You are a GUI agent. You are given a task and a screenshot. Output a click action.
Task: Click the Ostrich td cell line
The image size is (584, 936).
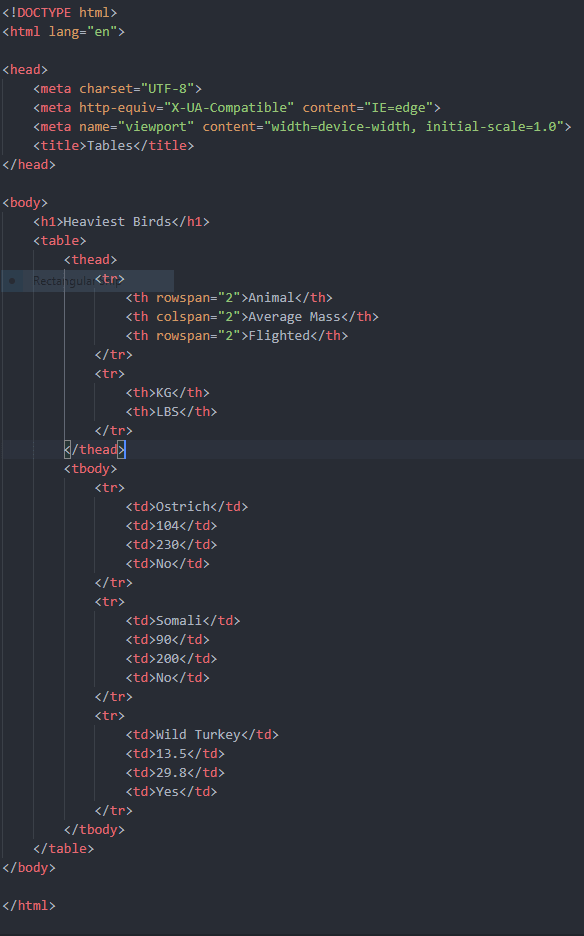[186, 507]
